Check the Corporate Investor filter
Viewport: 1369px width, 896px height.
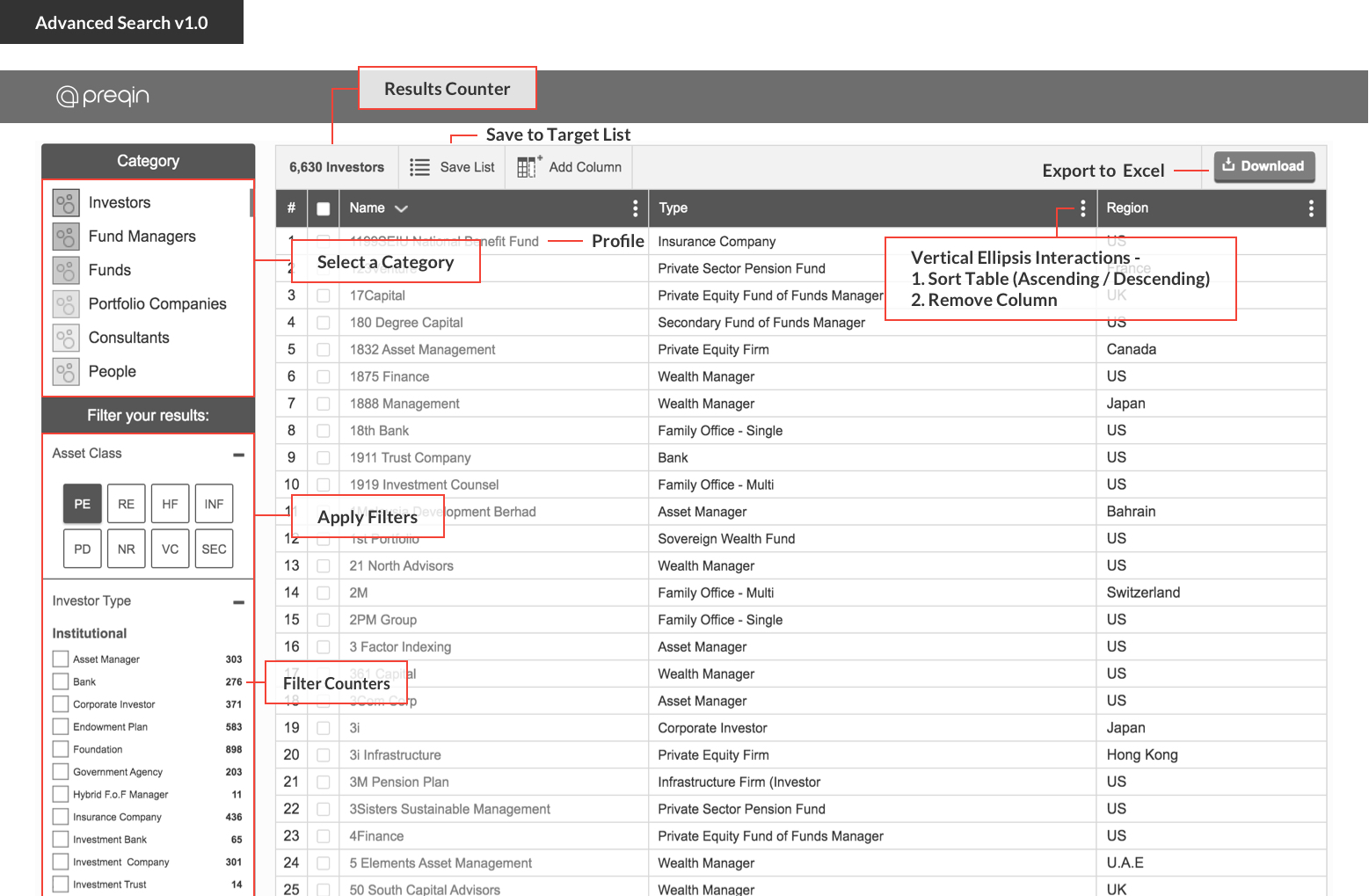tap(61, 703)
